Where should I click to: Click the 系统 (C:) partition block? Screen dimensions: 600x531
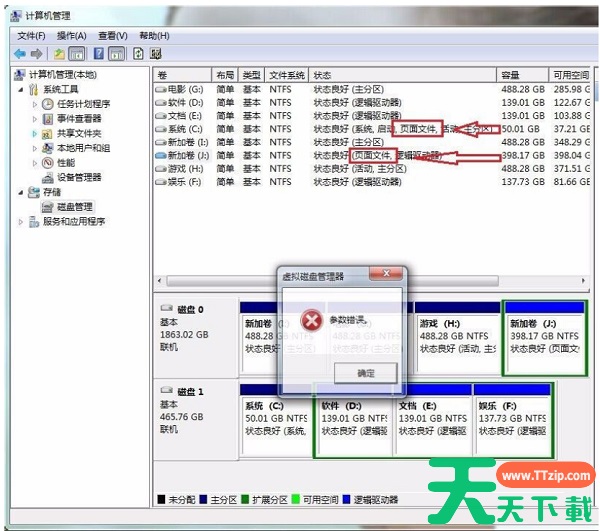(276, 420)
